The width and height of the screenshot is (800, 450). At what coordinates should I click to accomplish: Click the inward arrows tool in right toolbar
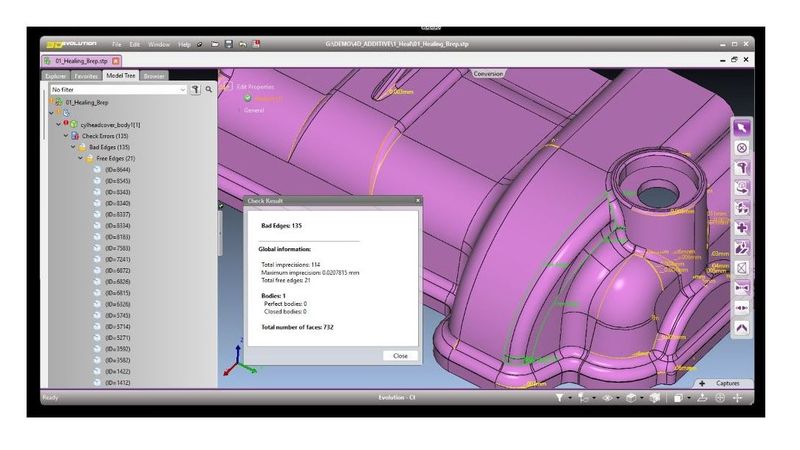(x=741, y=308)
